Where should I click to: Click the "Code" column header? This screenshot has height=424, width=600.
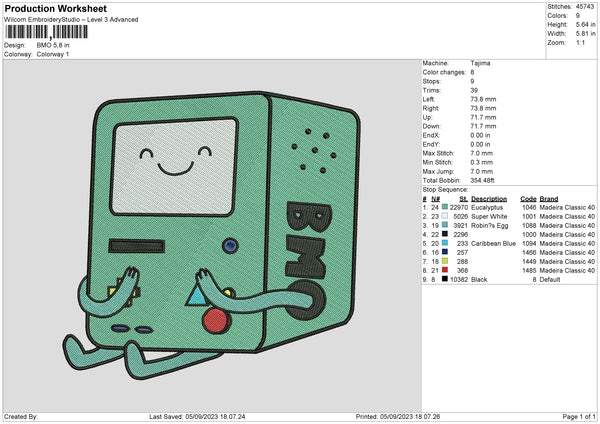(x=528, y=199)
